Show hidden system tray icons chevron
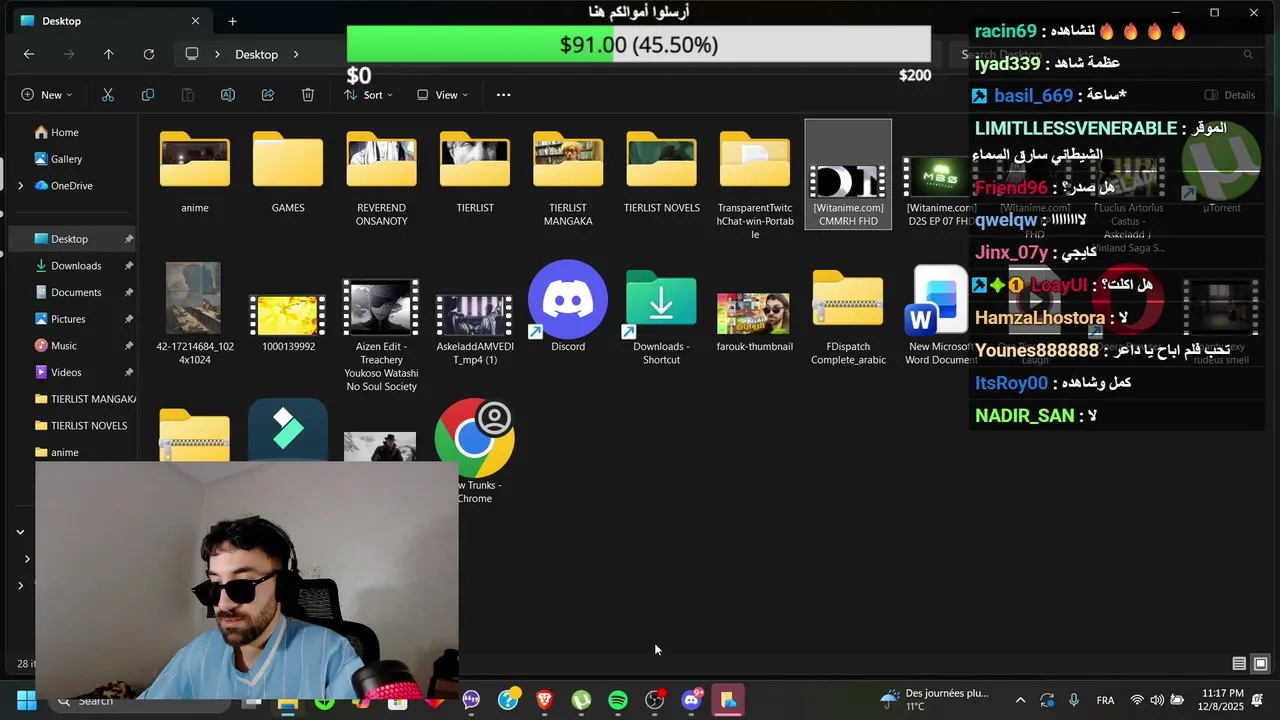The height and width of the screenshot is (720, 1280). click(x=1020, y=701)
